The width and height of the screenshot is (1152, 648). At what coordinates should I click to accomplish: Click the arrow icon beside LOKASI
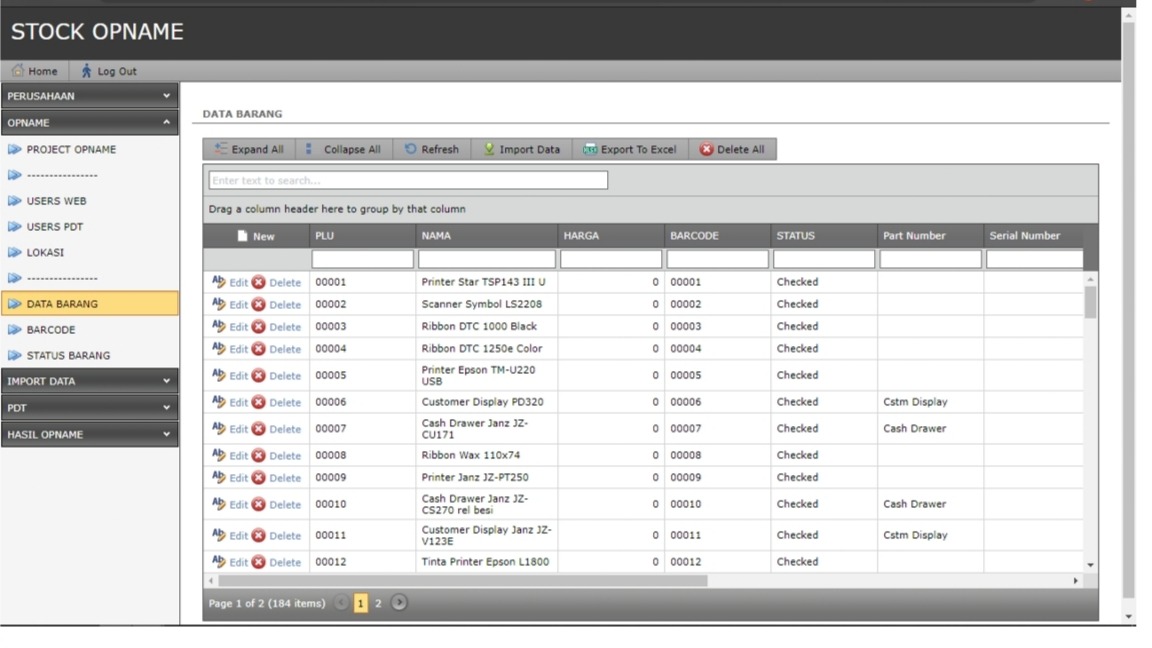[x=14, y=252]
